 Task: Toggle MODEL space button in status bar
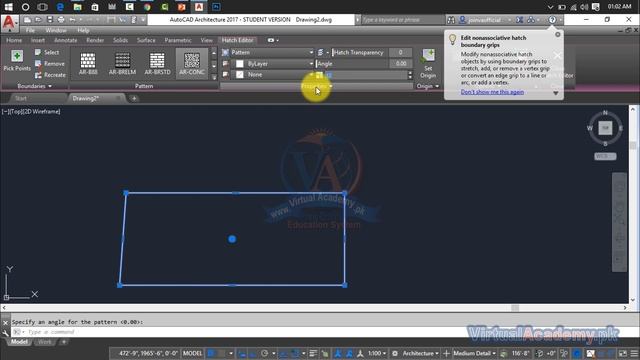[192, 353]
